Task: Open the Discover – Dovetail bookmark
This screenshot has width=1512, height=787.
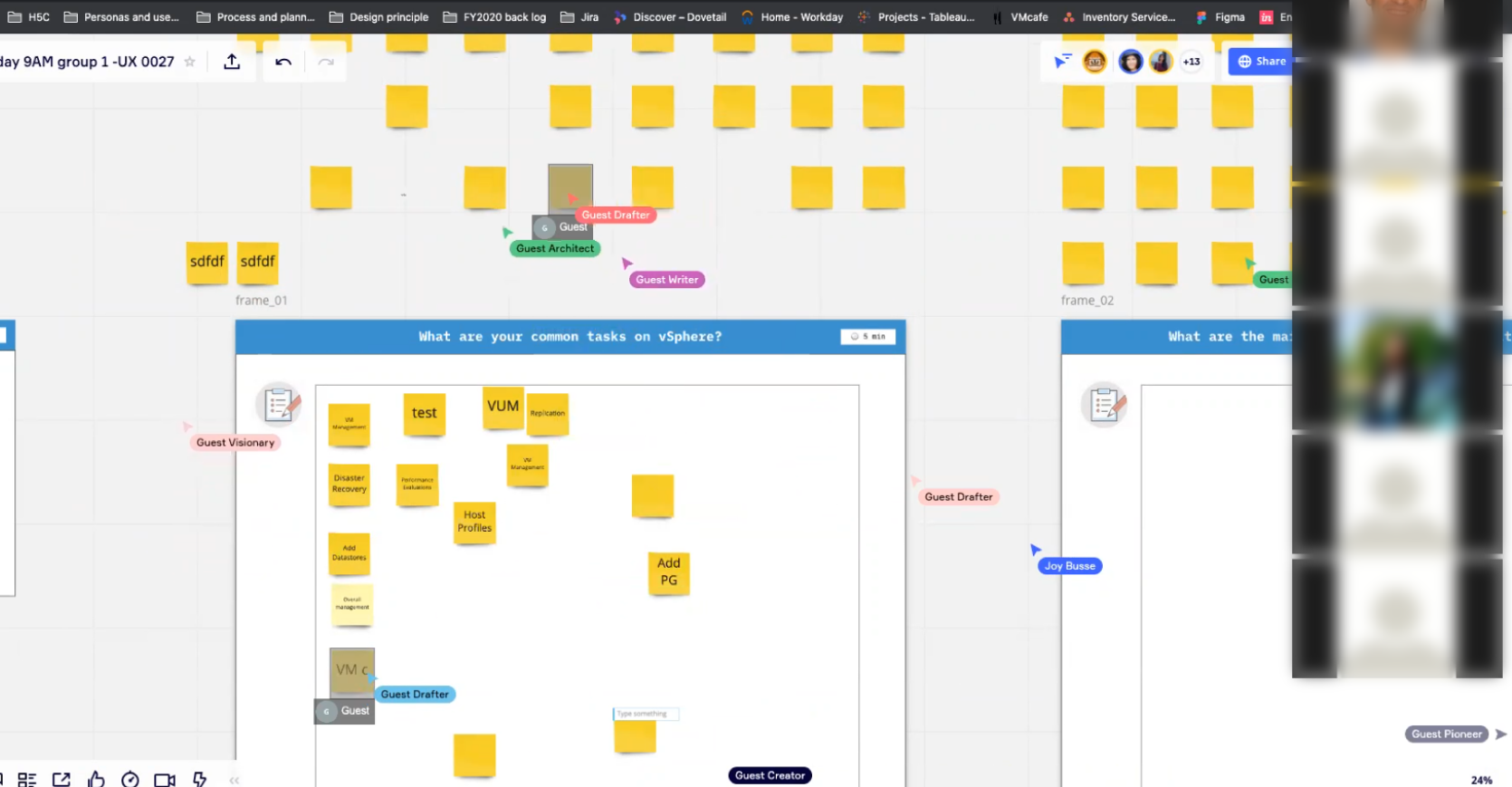Action: [x=670, y=17]
